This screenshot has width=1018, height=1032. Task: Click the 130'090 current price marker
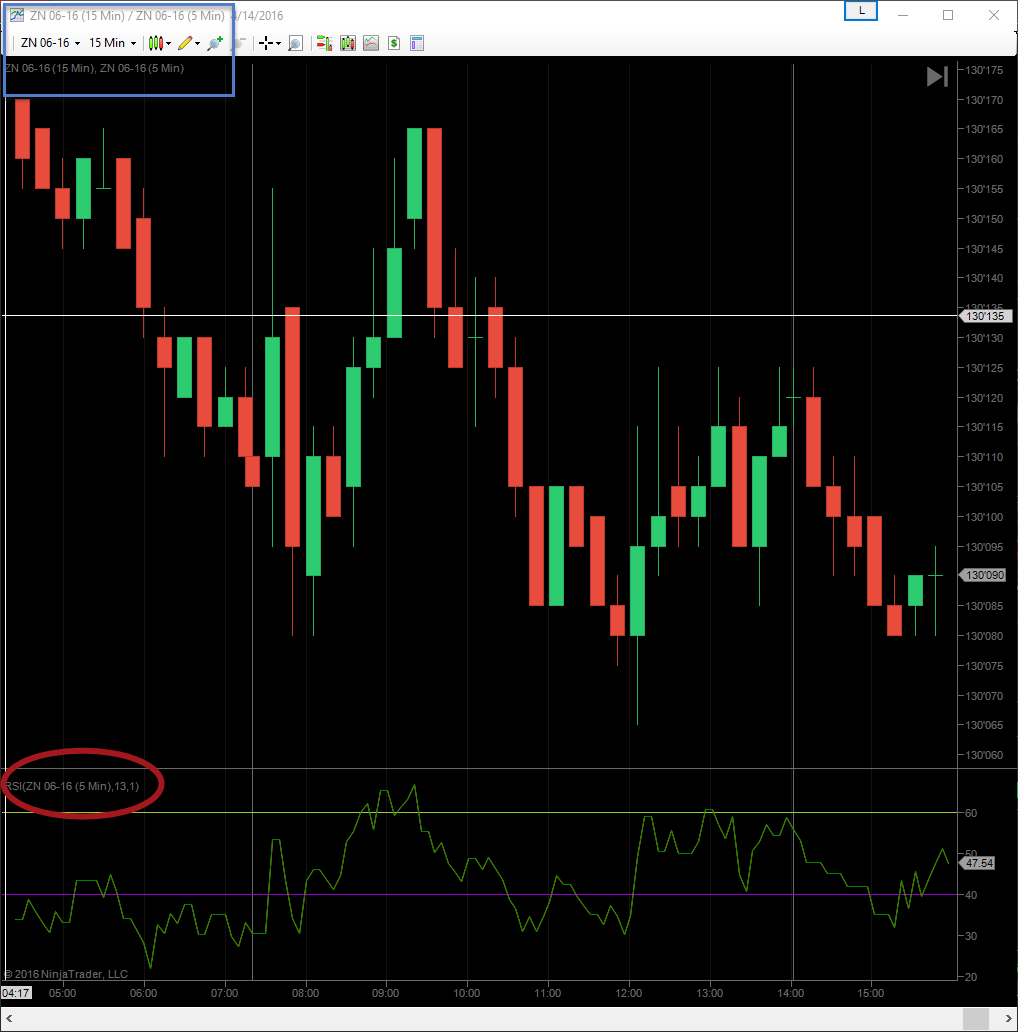click(983, 575)
